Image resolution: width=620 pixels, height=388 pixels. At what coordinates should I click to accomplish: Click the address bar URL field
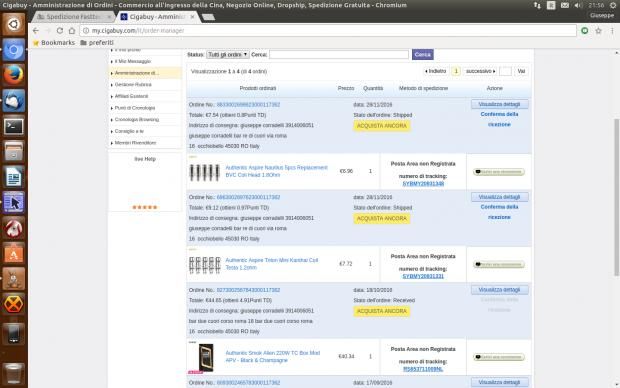coord(328,30)
